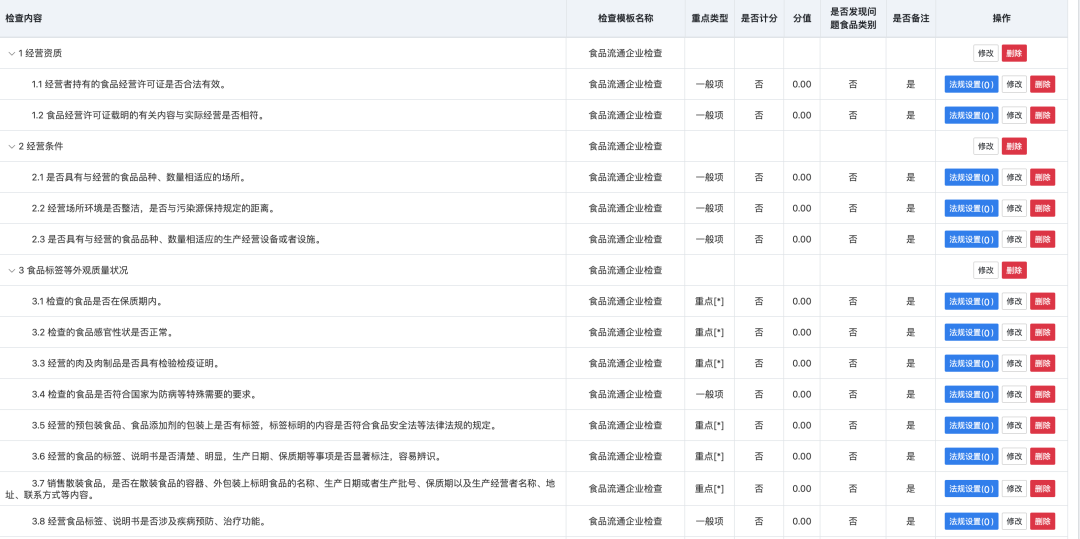
Task: Click 修改 for row 2.3
Action: (1014, 239)
